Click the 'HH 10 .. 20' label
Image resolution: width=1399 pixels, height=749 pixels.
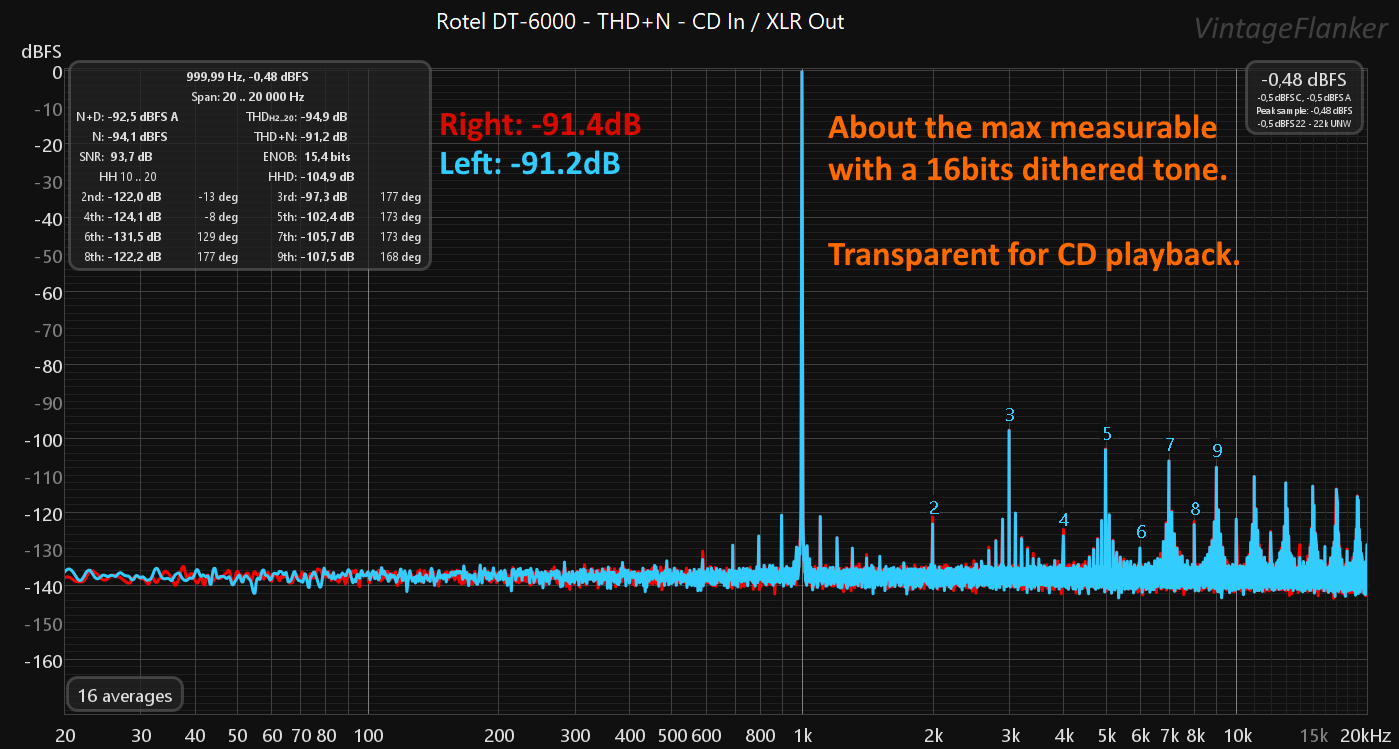128,177
